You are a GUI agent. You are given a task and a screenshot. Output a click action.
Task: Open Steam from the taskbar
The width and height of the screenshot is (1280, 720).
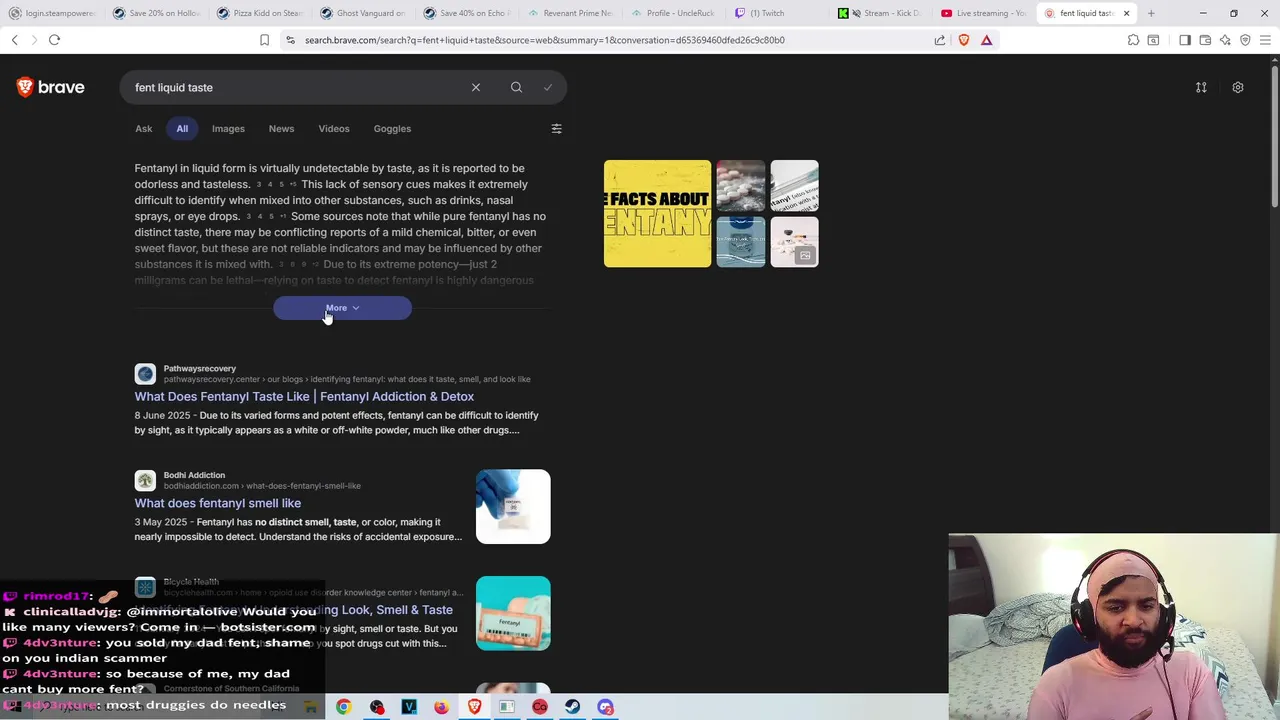(x=572, y=707)
